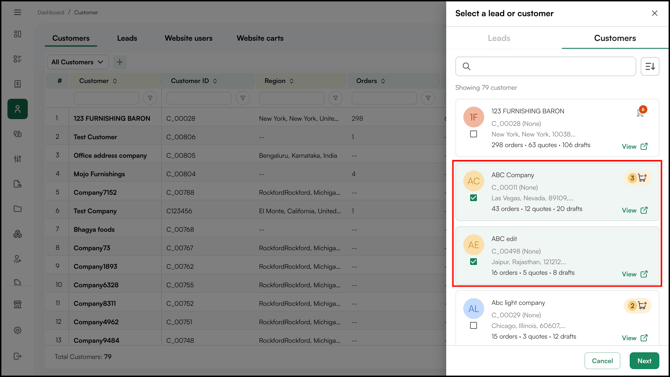Screen dimensions: 670x377
Task: Open View link for 123 FURNISHING BARON
Action: click(x=635, y=147)
